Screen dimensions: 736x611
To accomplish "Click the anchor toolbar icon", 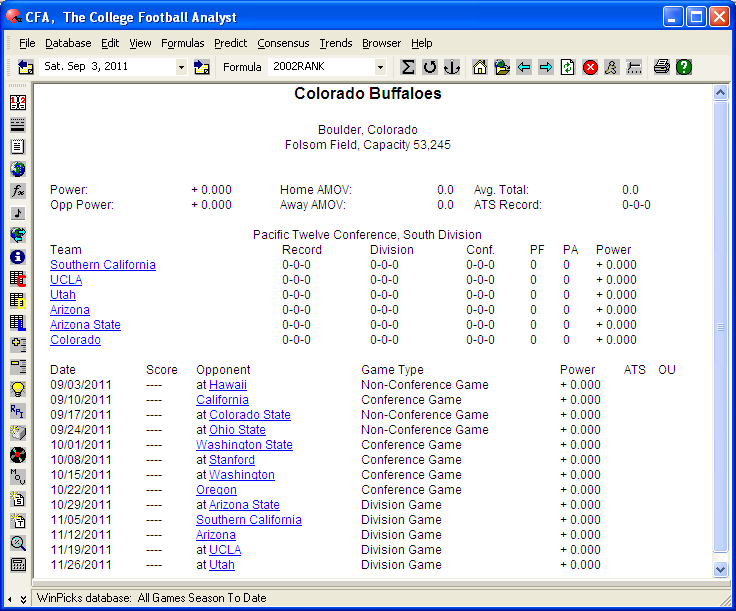I will (x=452, y=67).
